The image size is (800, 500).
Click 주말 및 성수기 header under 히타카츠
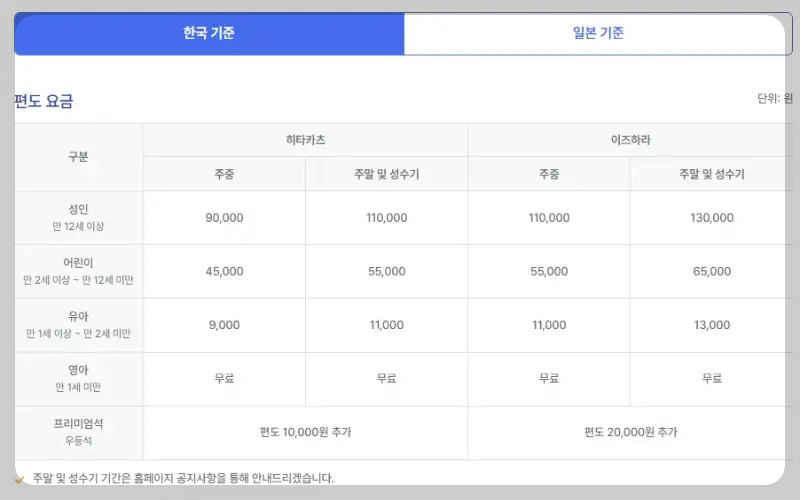click(x=386, y=174)
